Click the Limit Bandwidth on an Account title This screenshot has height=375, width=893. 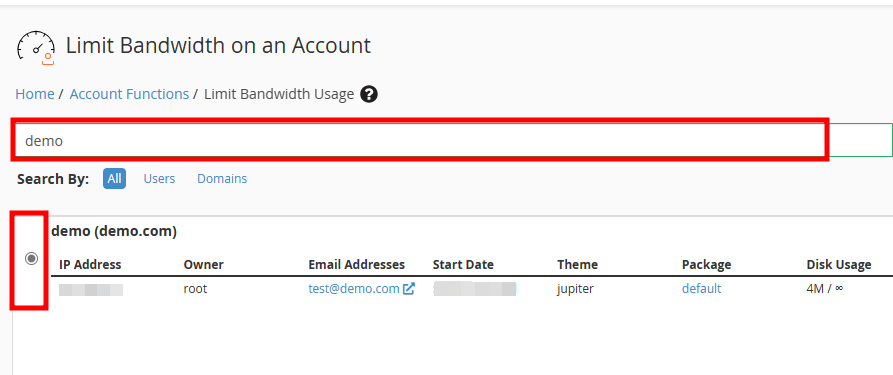[218, 46]
